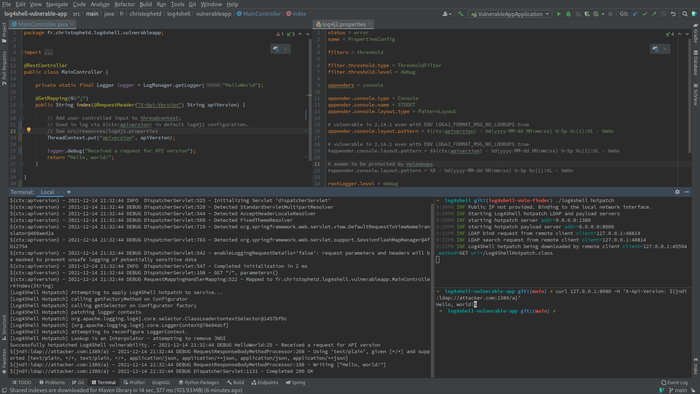
Task: Click the 'X-Api-Version' string in code
Action: click(159, 105)
